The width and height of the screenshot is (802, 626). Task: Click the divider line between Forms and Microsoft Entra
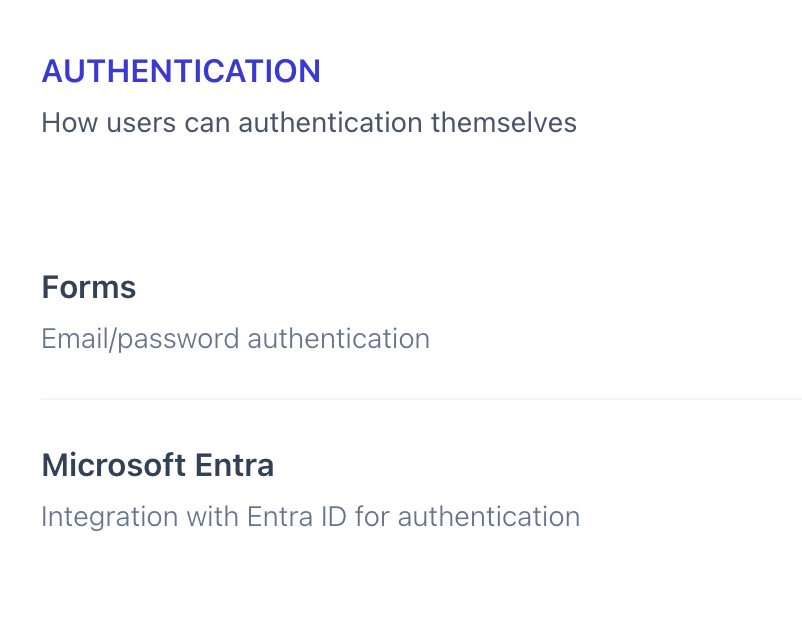420,399
